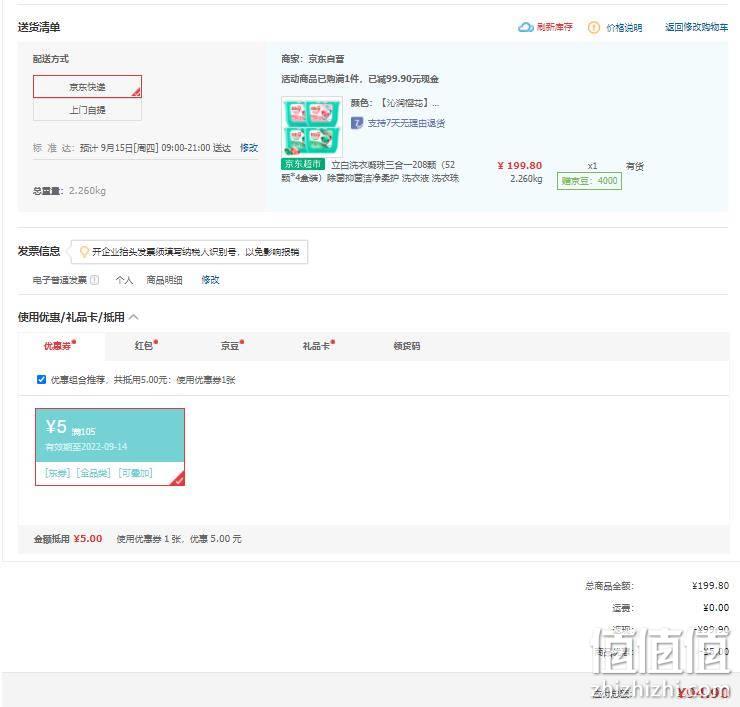This screenshot has width=740, height=707.
Task: Open the 立白洗衣凝珠 product title
Action: point(370,171)
